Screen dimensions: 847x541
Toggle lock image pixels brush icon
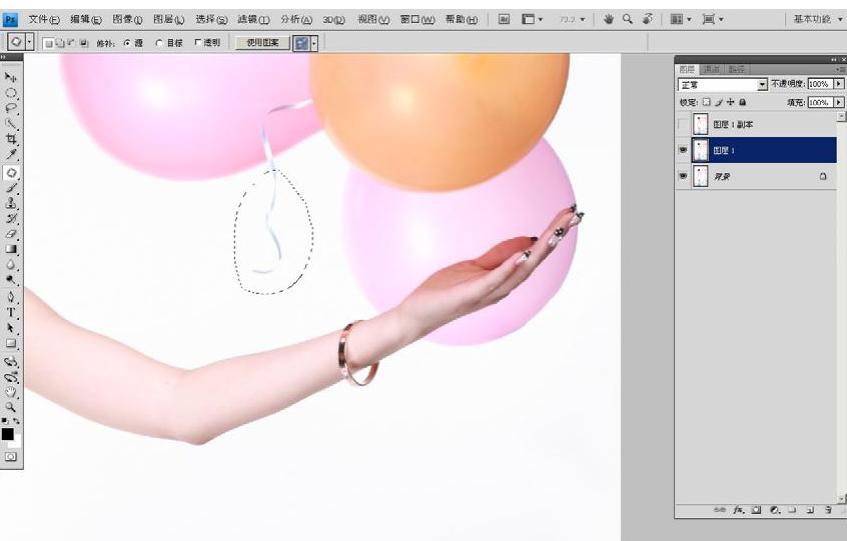click(719, 102)
